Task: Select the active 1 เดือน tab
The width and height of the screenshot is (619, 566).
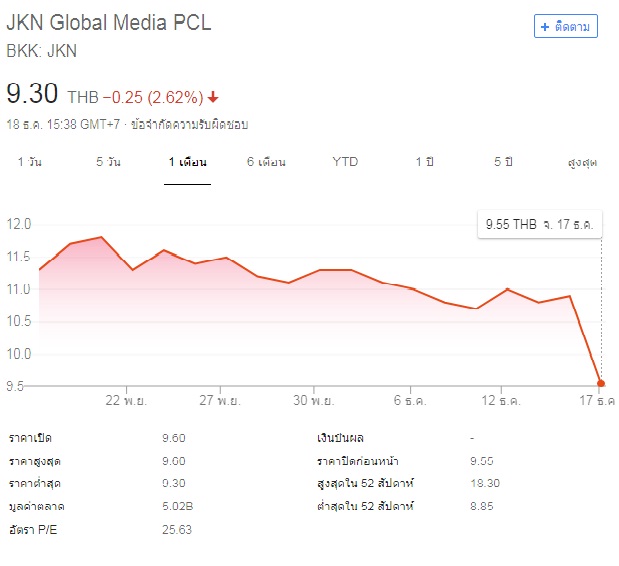Action: 187,162
